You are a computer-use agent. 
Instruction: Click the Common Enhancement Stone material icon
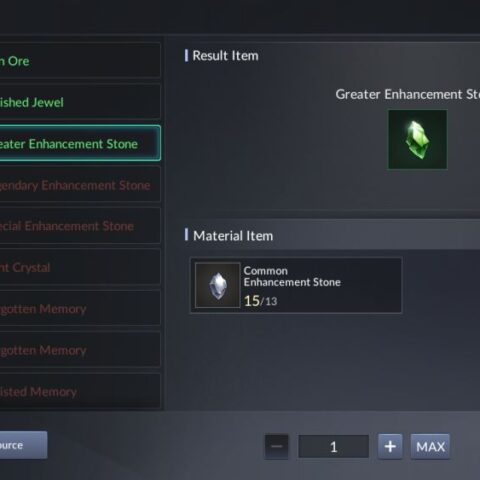217,285
